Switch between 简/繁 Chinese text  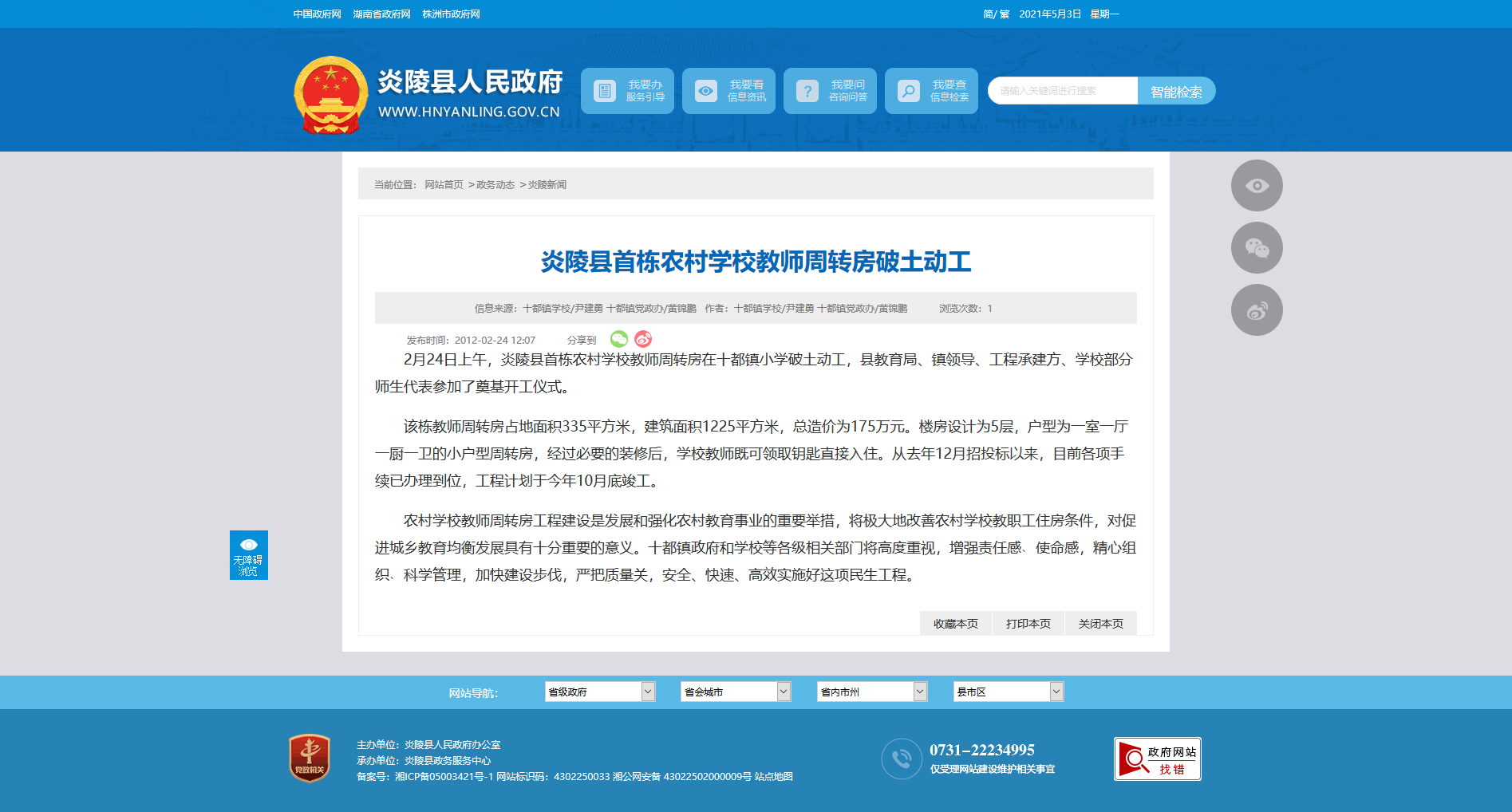pyautogui.click(x=996, y=14)
